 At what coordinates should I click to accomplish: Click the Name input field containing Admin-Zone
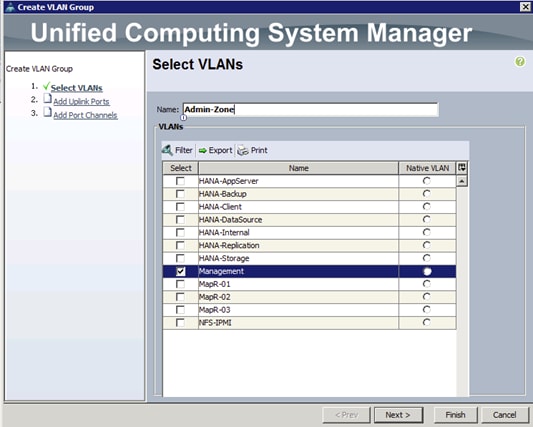pyautogui.click(x=310, y=109)
